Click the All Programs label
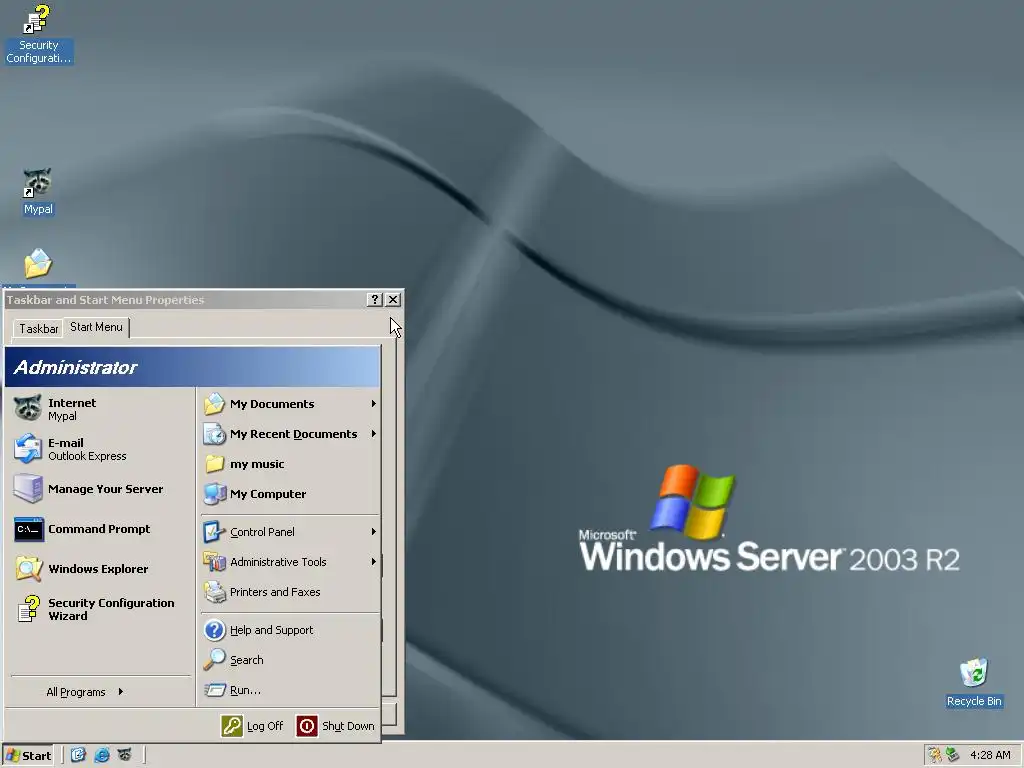 [76, 692]
